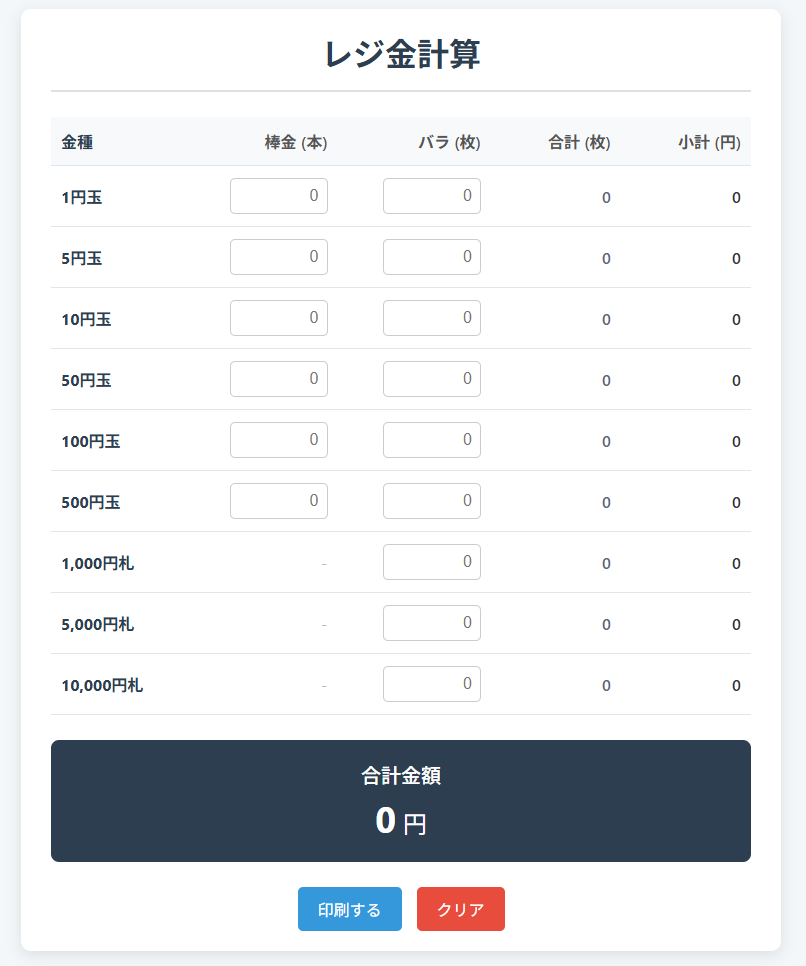Click the 1,000円札 バラ input field
This screenshot has width=806, height=966.
[x=431, y=562]
